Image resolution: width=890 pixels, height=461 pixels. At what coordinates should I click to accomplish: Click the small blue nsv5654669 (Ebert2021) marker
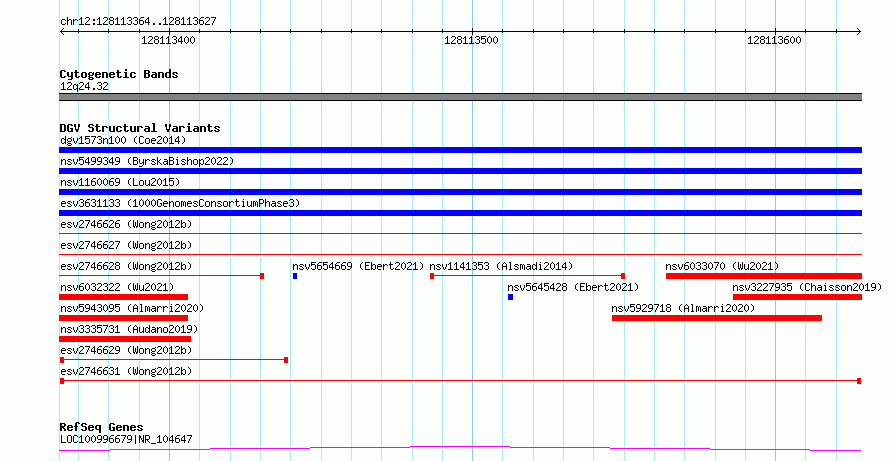[x=295, y=276]
